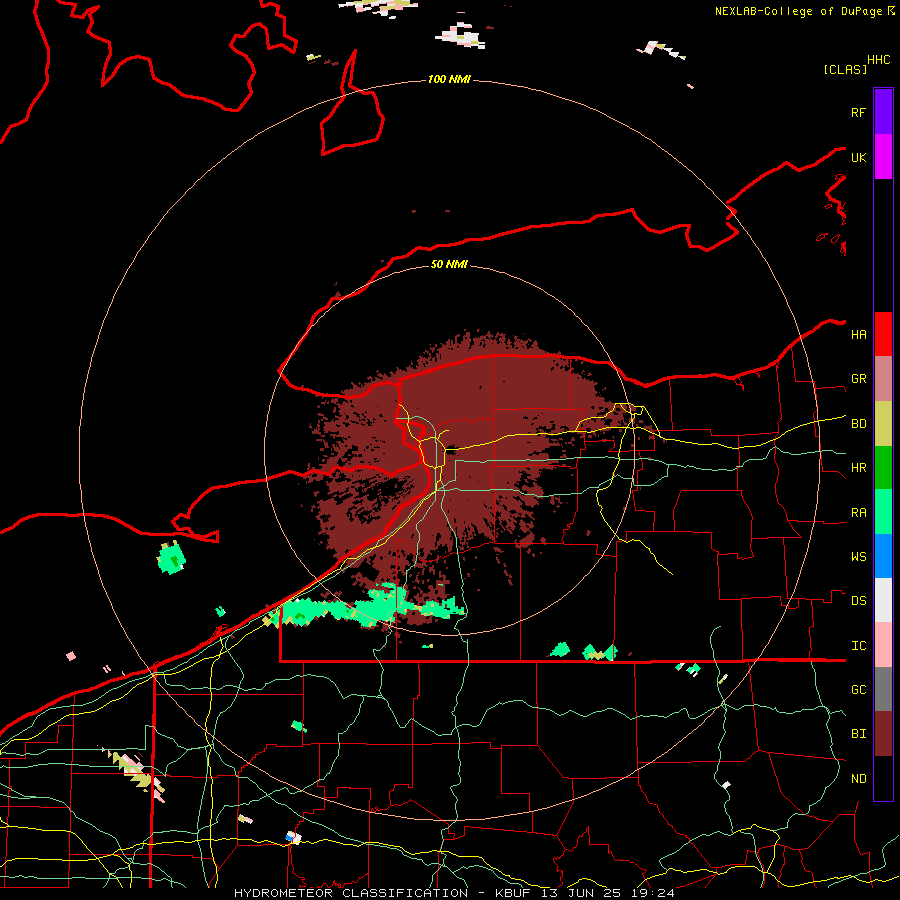Click the [CLAS] legend heading

point(845,69)
